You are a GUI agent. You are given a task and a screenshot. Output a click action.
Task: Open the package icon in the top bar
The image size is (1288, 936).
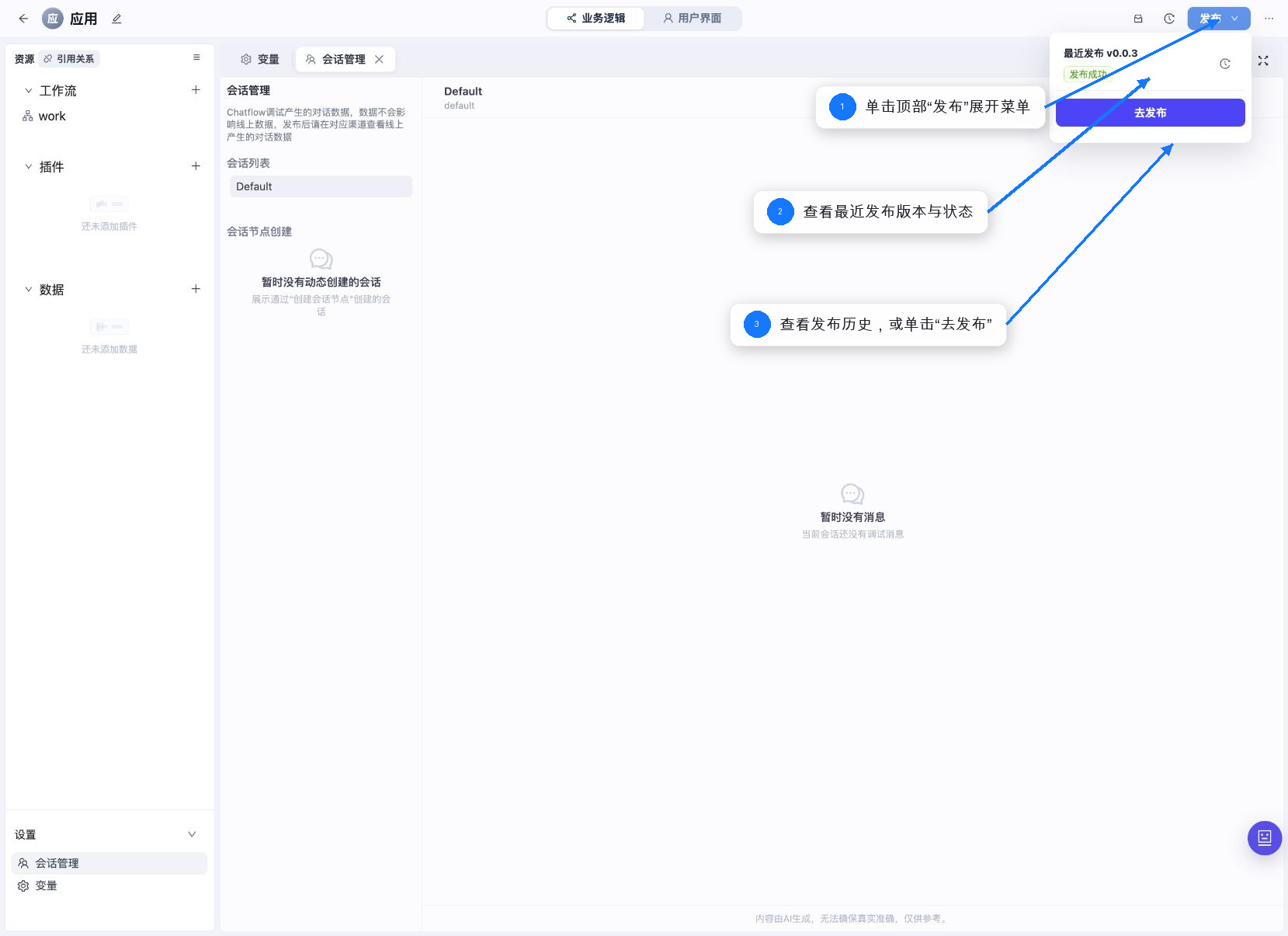tap(1138, 19)
